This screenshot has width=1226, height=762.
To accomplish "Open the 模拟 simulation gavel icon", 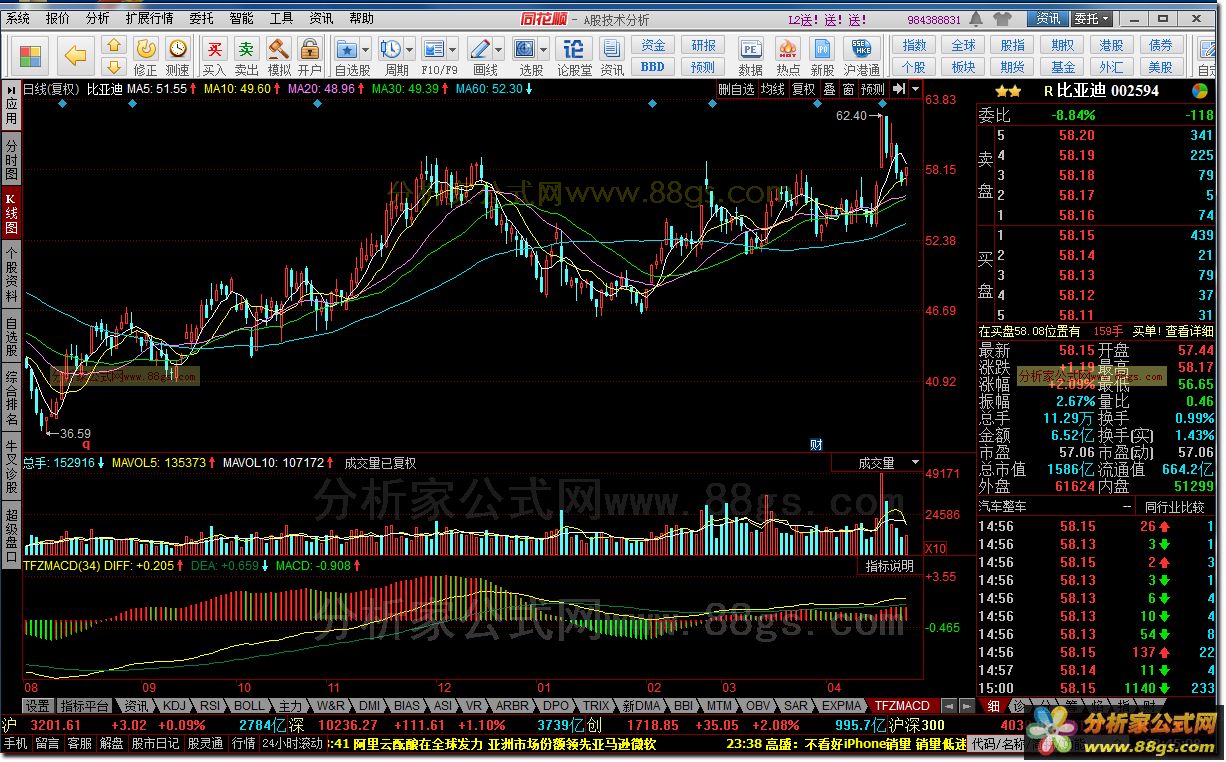I will tap(279, 56).
